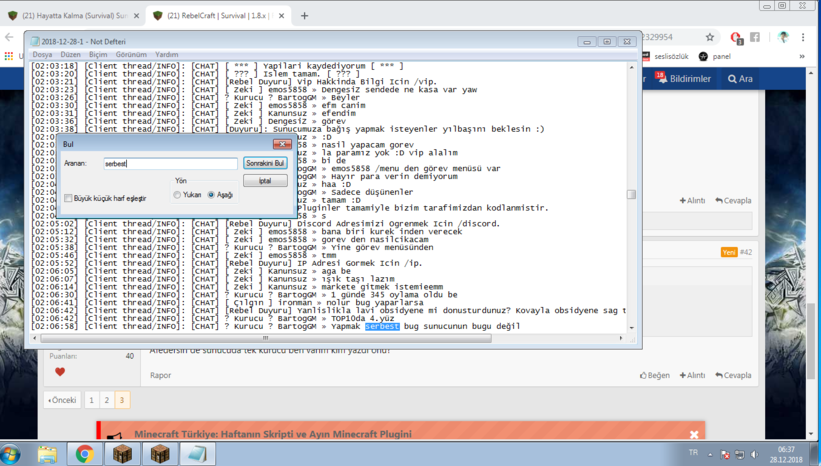This screenshot has width=821, height=466.
Task: Click the red Chrome extension icon
Action: pyautogui.click(x=736, y=38)
